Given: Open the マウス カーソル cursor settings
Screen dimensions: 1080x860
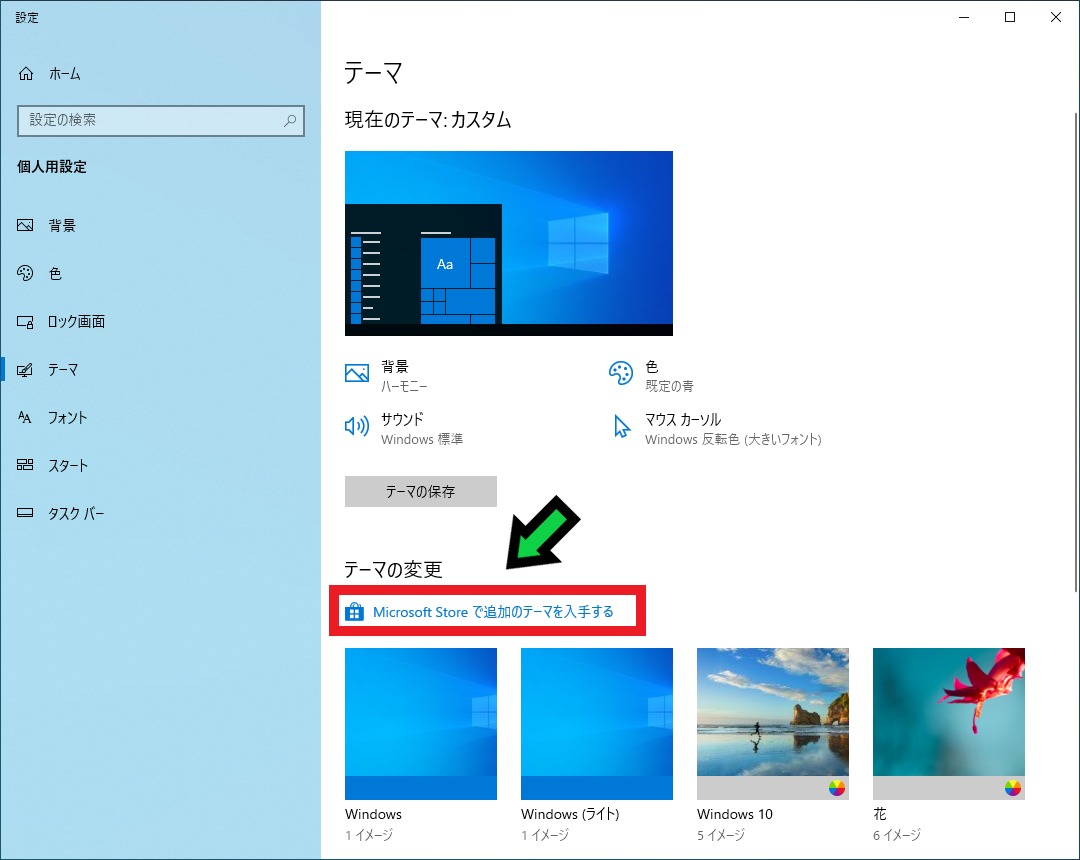Looking at the screenshot, I should pyautogui.click(x=622, y=426).
